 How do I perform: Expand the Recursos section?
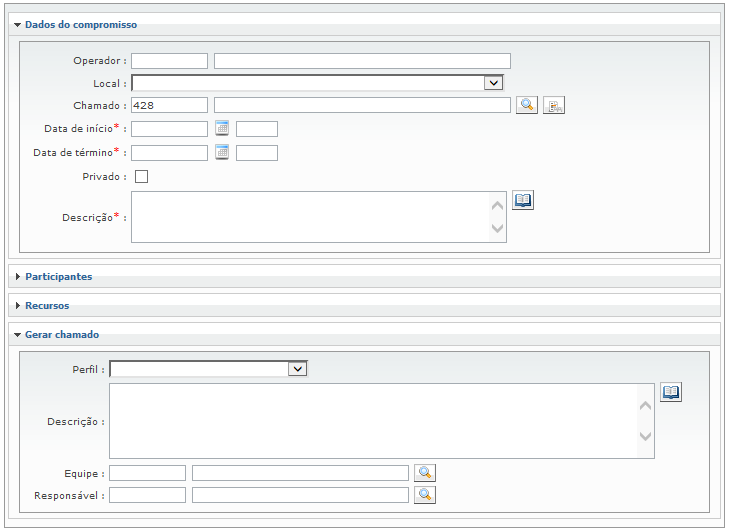46,305
